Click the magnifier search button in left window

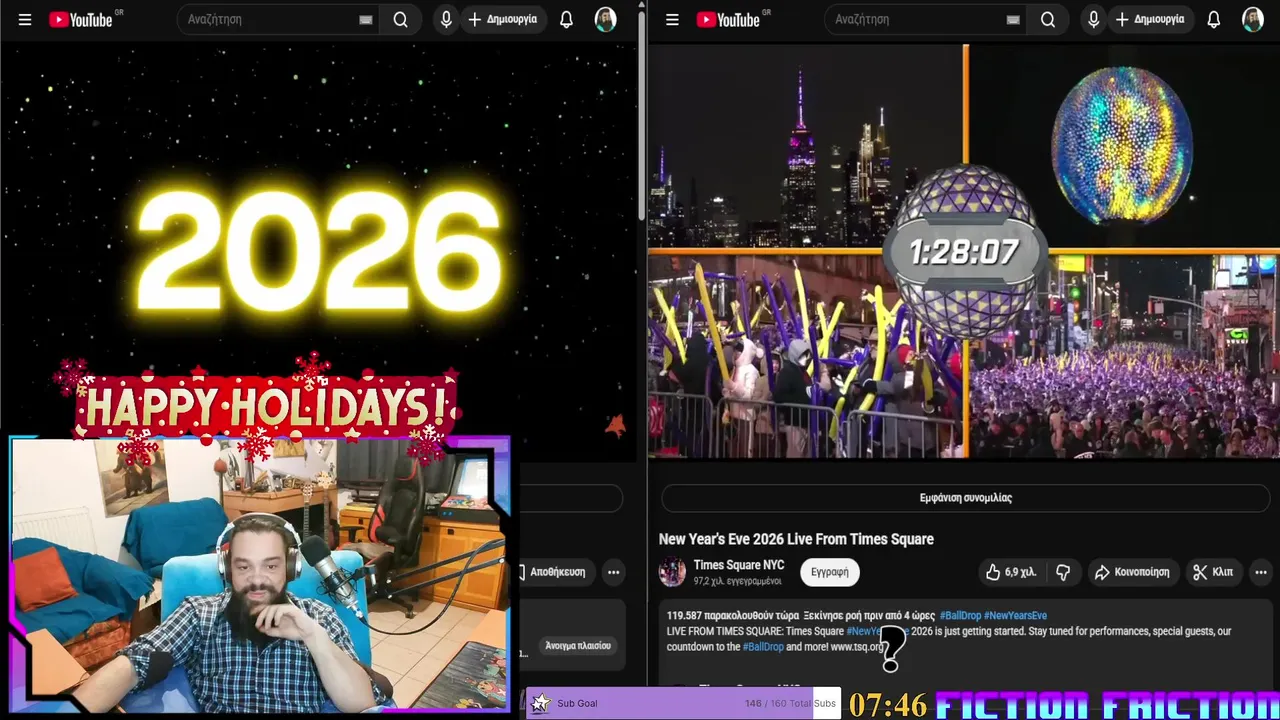[401, 20]
